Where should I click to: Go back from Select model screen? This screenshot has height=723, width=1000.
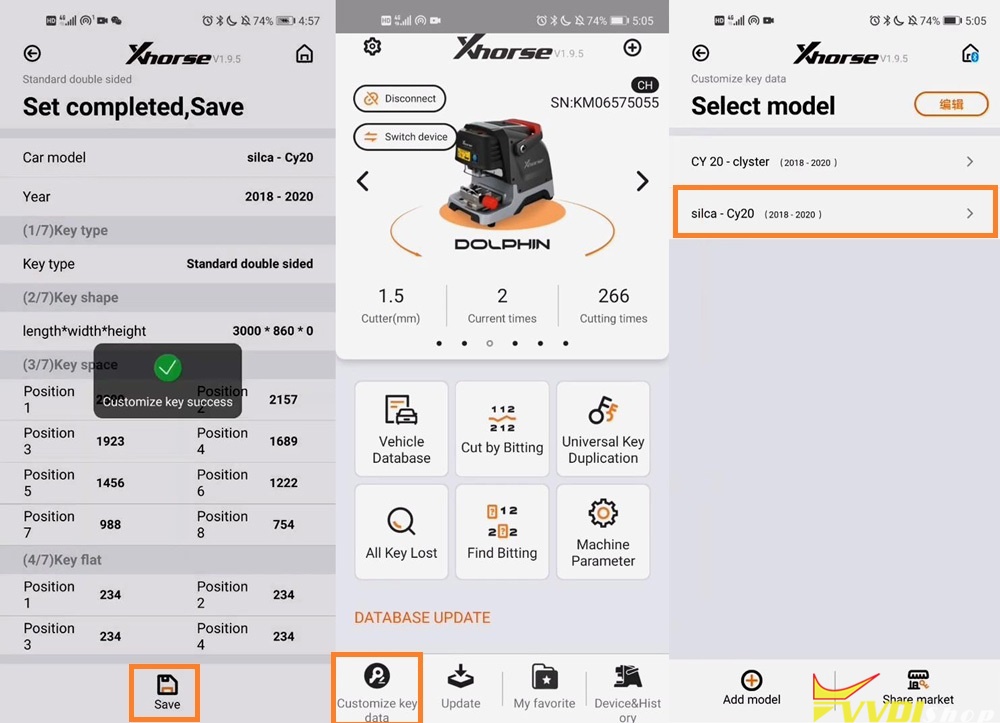tap(700, 53)
